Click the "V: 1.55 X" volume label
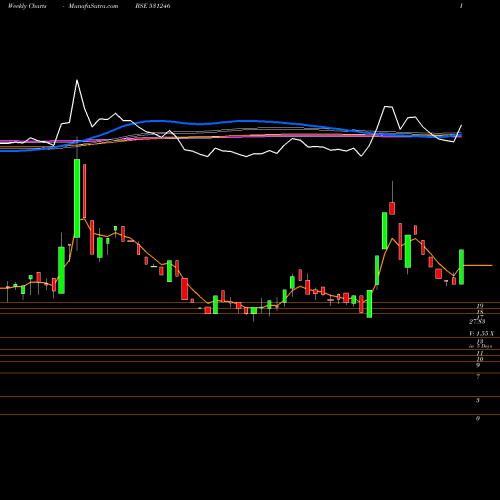Screen dimensions: 500x500 [x=481, y=334]
